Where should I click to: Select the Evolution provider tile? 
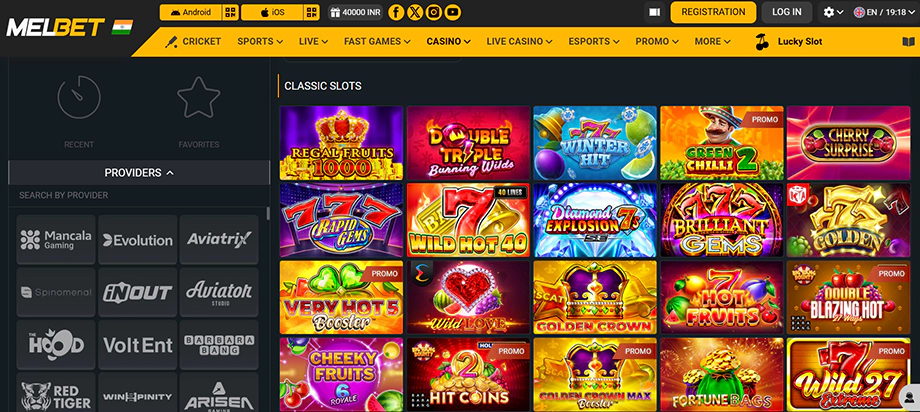[138, 239]
